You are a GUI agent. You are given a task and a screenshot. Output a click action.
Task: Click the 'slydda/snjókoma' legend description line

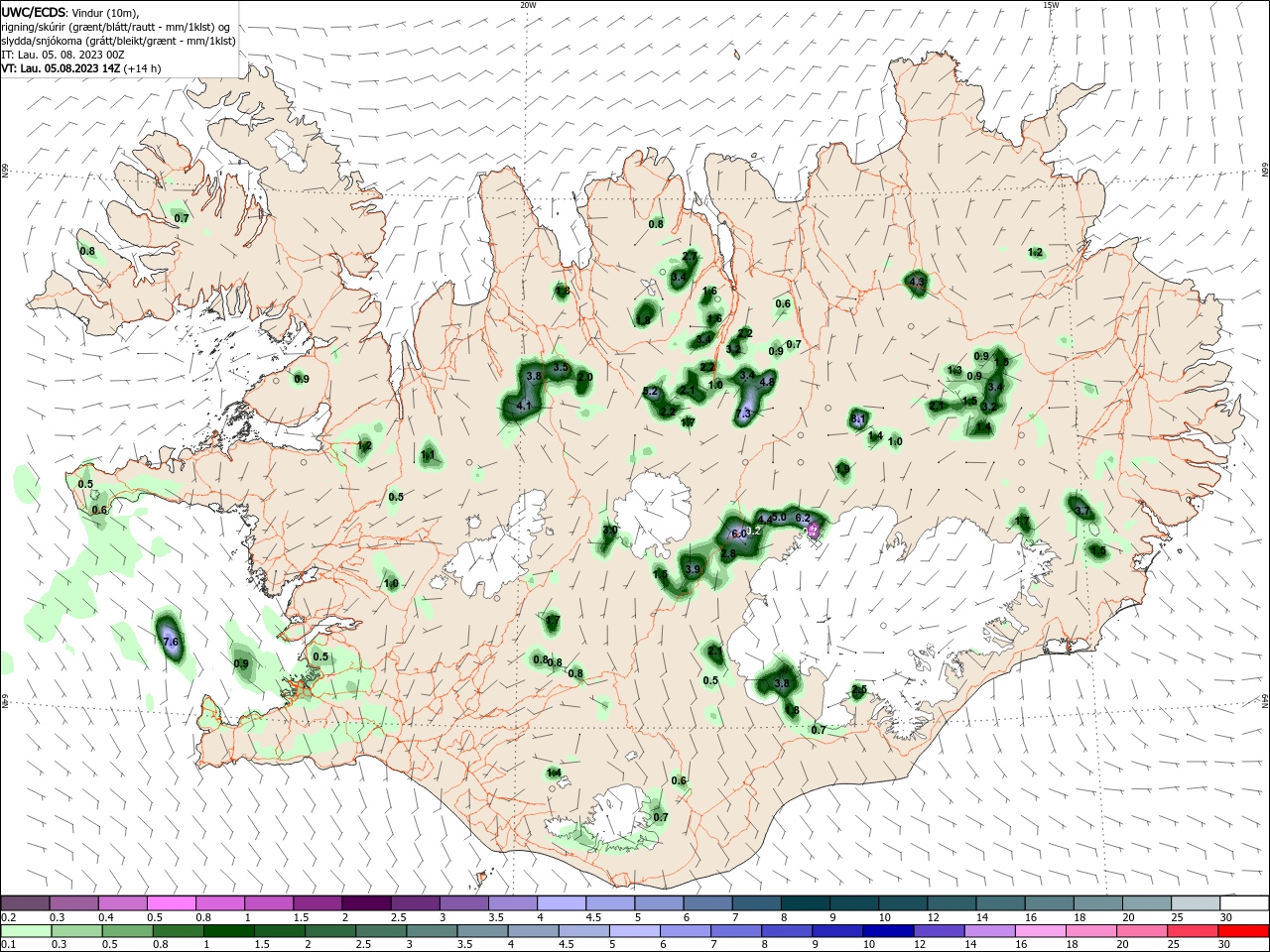pyautogui.click(x=118, y=41)
